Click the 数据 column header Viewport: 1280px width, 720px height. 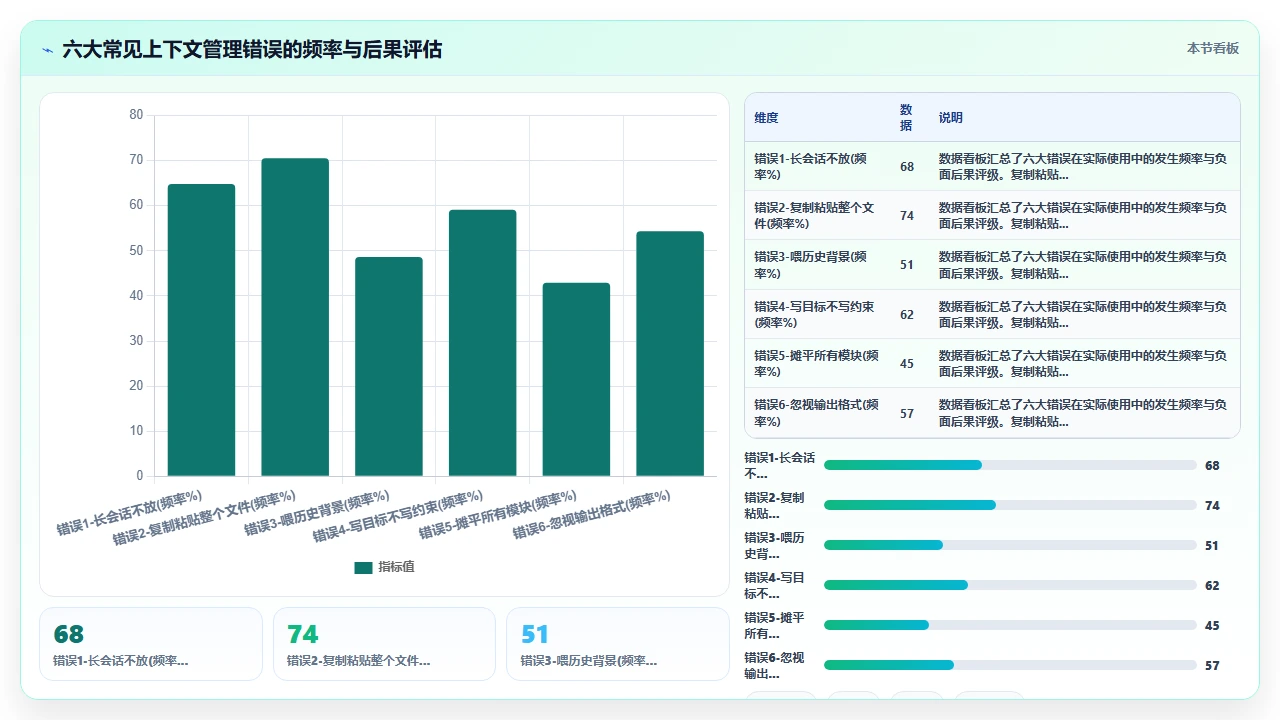[906, 118]
